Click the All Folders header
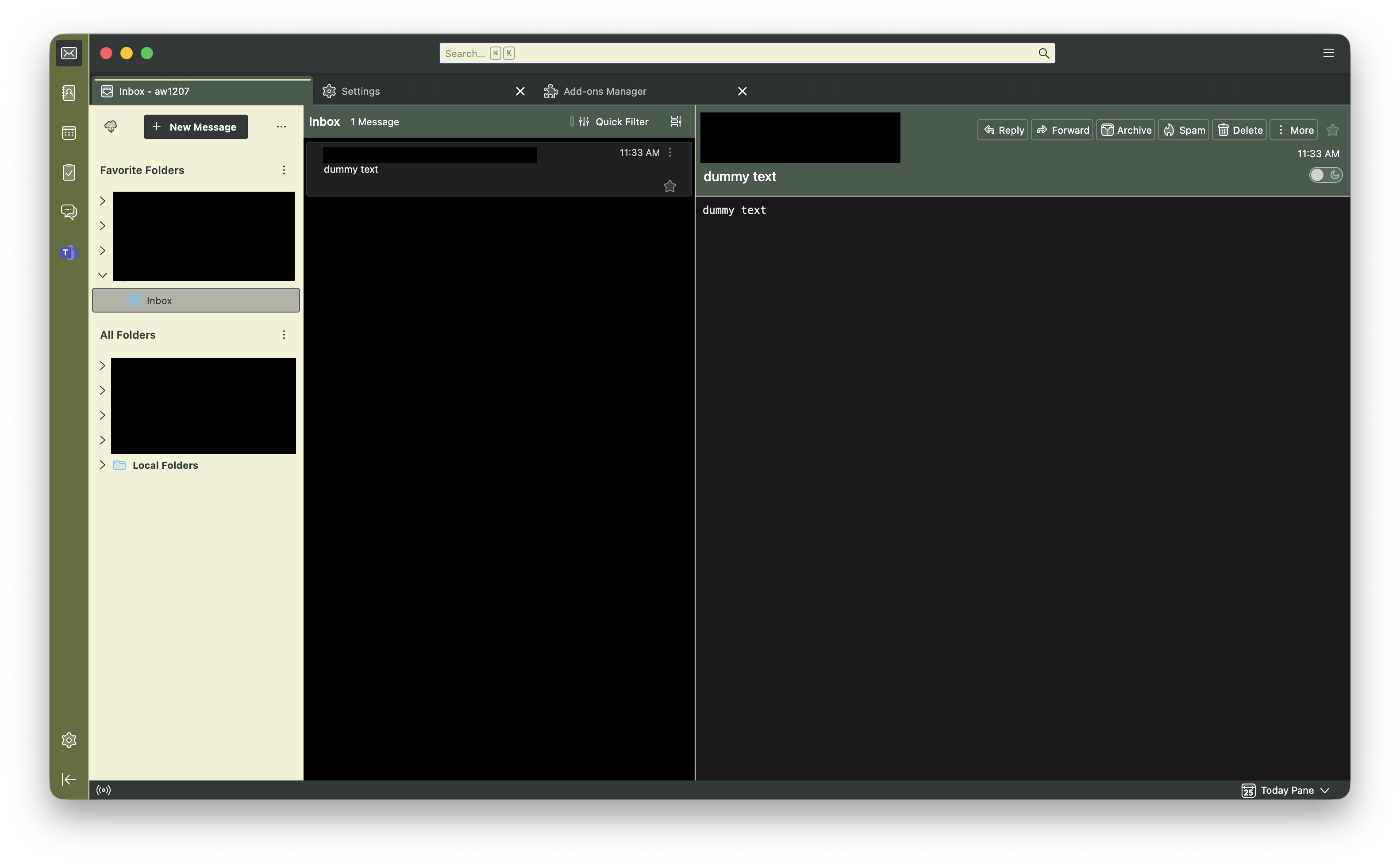Image resolution: width=1400 pixels, height=865 pixels. pos(127,335)
